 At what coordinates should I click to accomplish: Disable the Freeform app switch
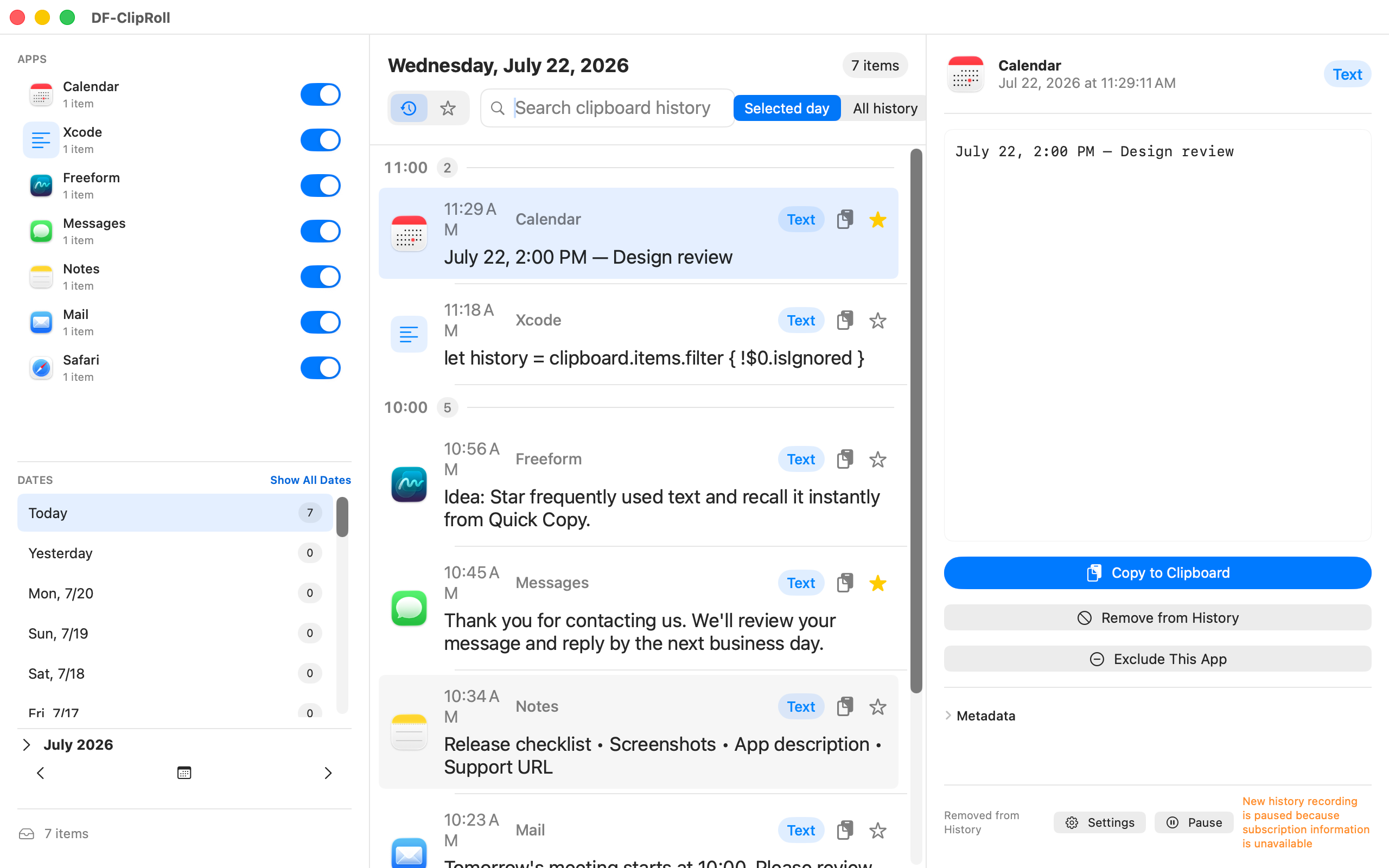(320, 186)
